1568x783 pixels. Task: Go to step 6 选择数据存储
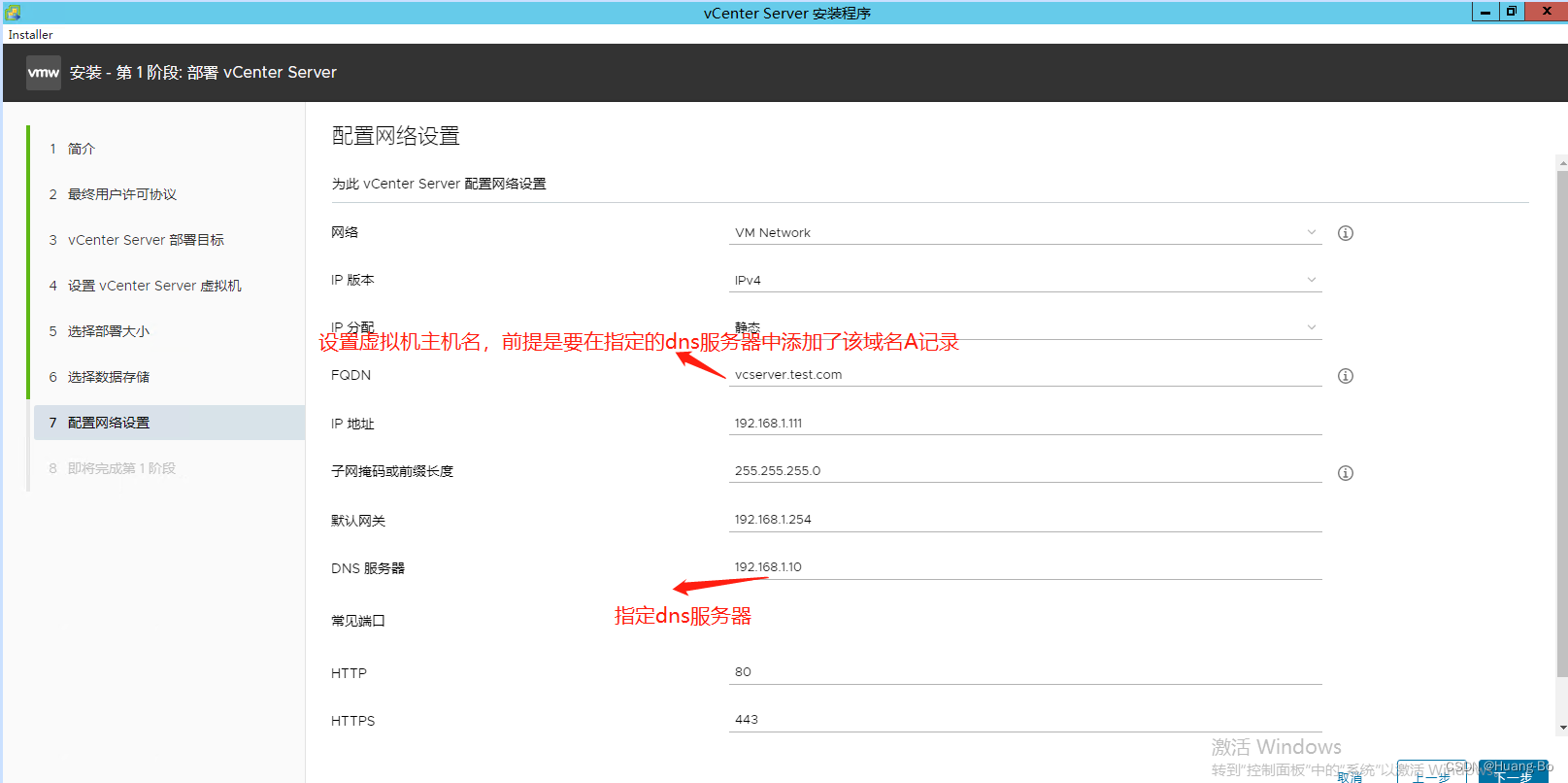169,377
